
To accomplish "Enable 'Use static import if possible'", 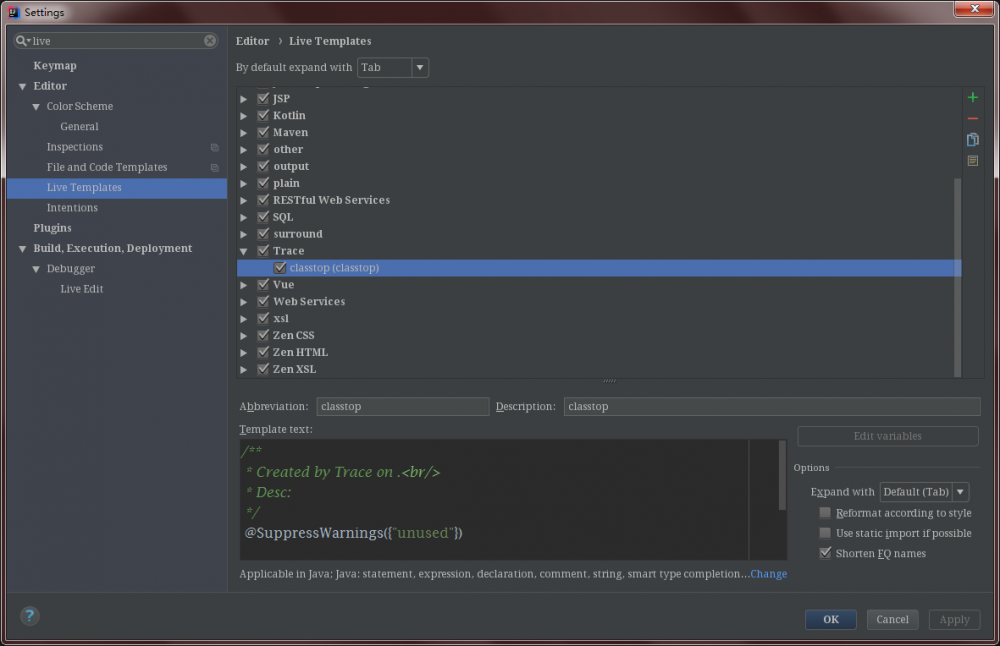I will coord(824,533).
